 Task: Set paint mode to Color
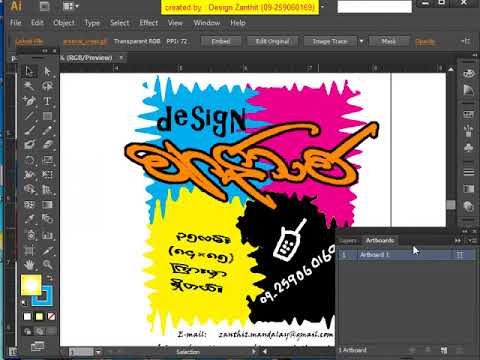click(27, 316)
